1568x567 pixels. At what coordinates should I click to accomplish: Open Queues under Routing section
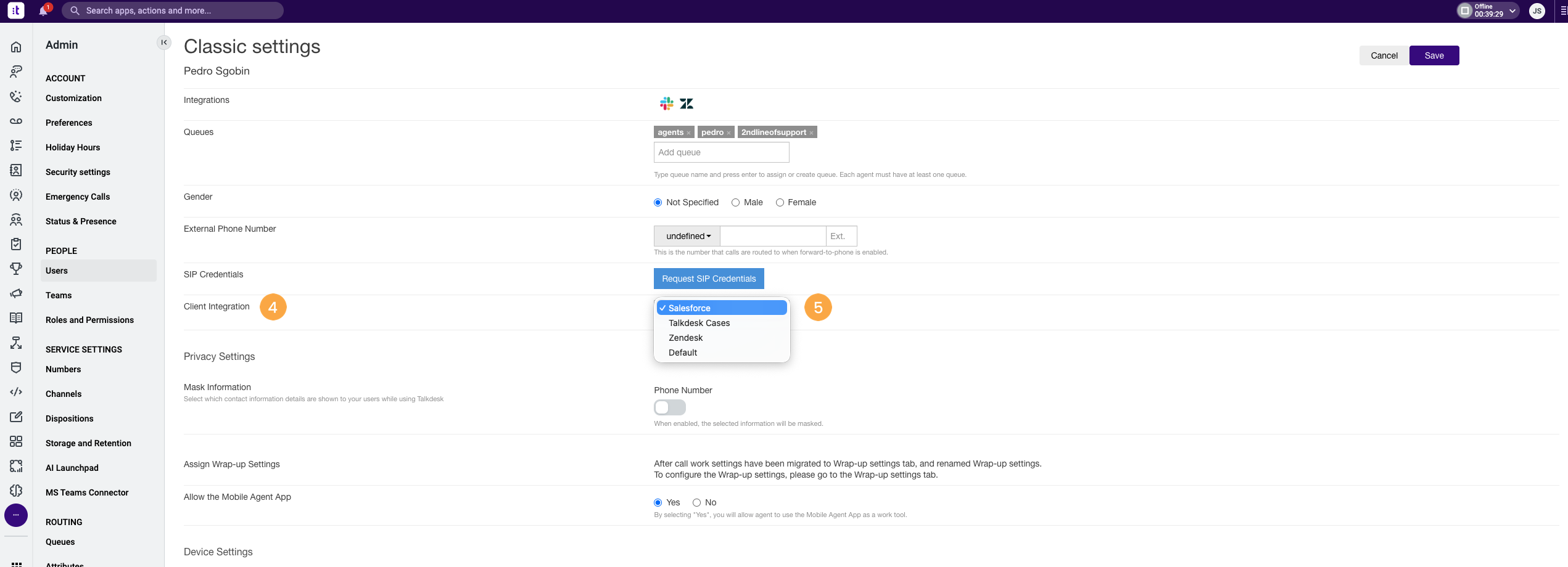pos(60,542)
